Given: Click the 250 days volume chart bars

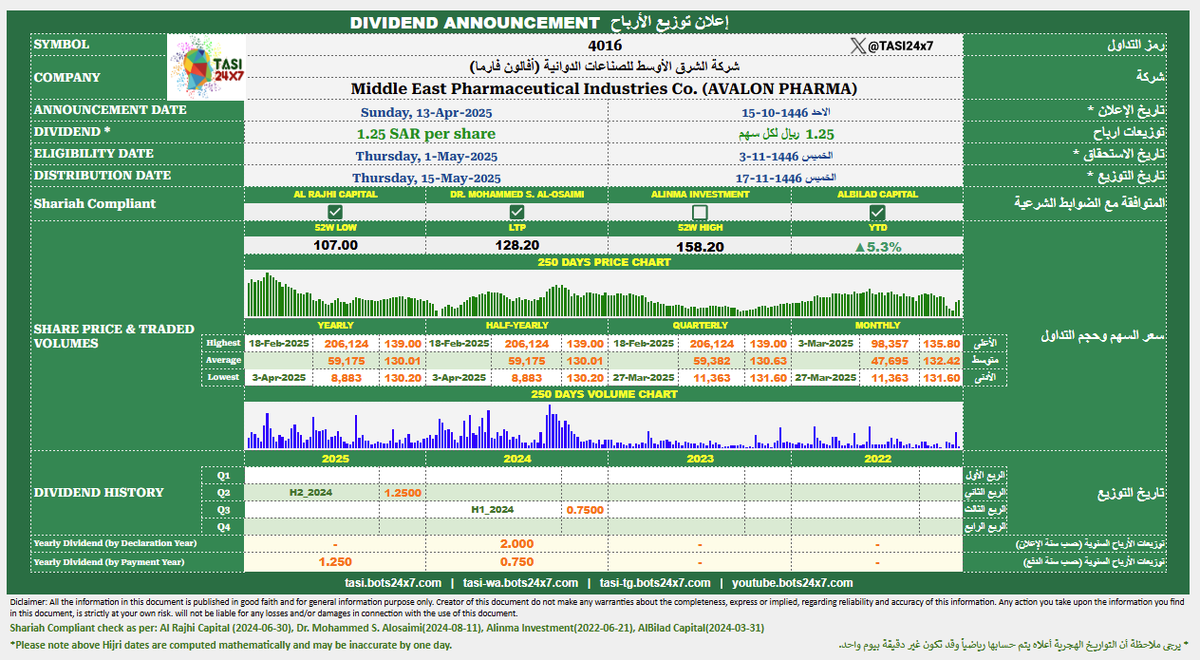Looking at the screenshot, I should [x=603, y=425].
